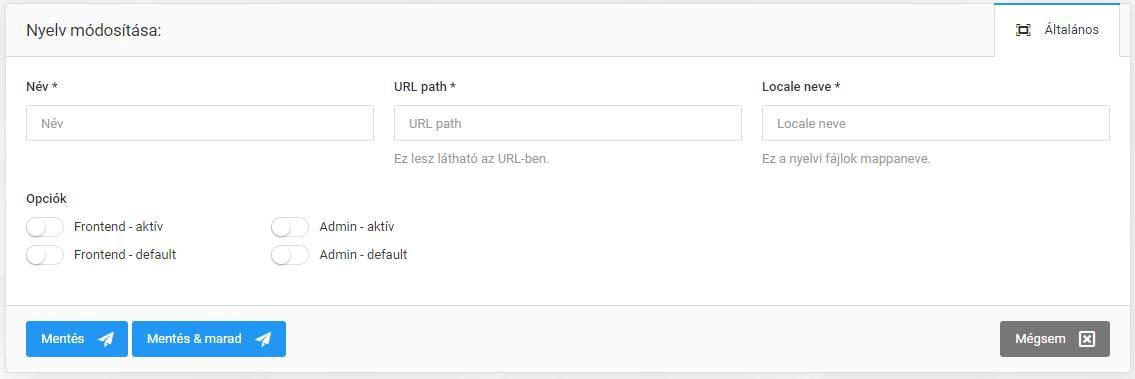Click the Frontend - default label text
The height and width of the screenshot is (379, 1135).
(x=125, y=255)
